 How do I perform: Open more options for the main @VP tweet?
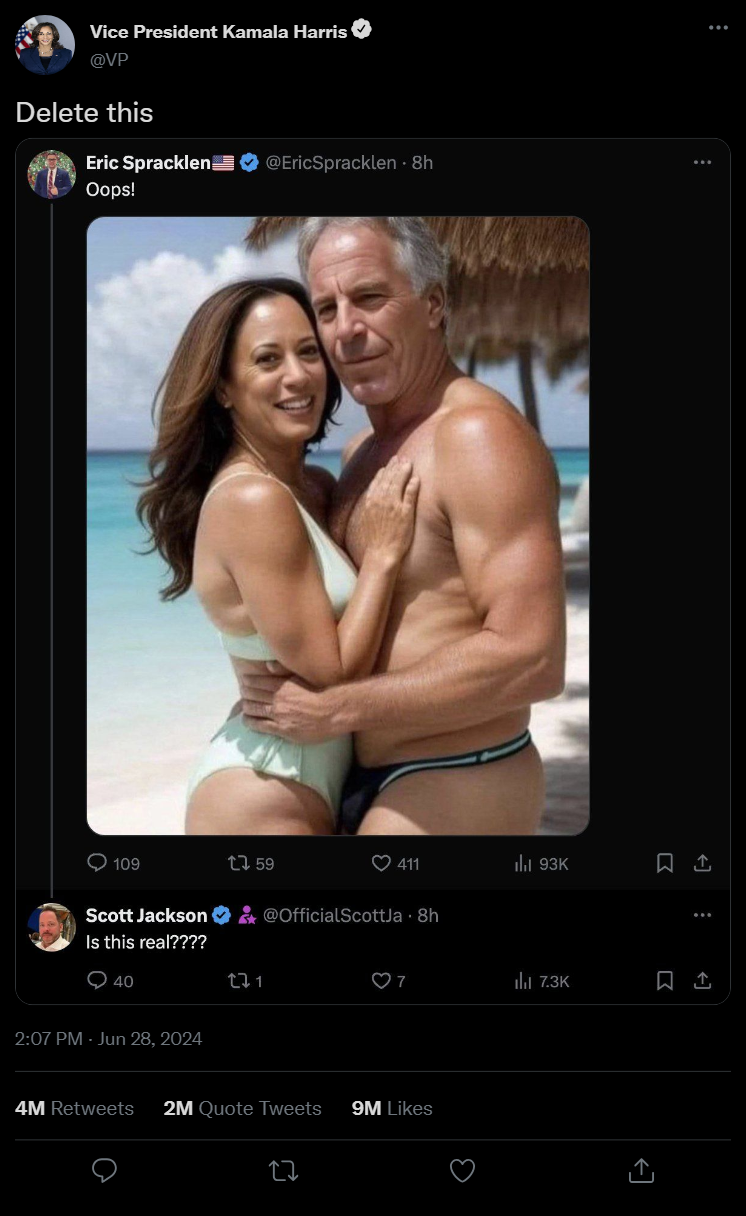point(718,27)
